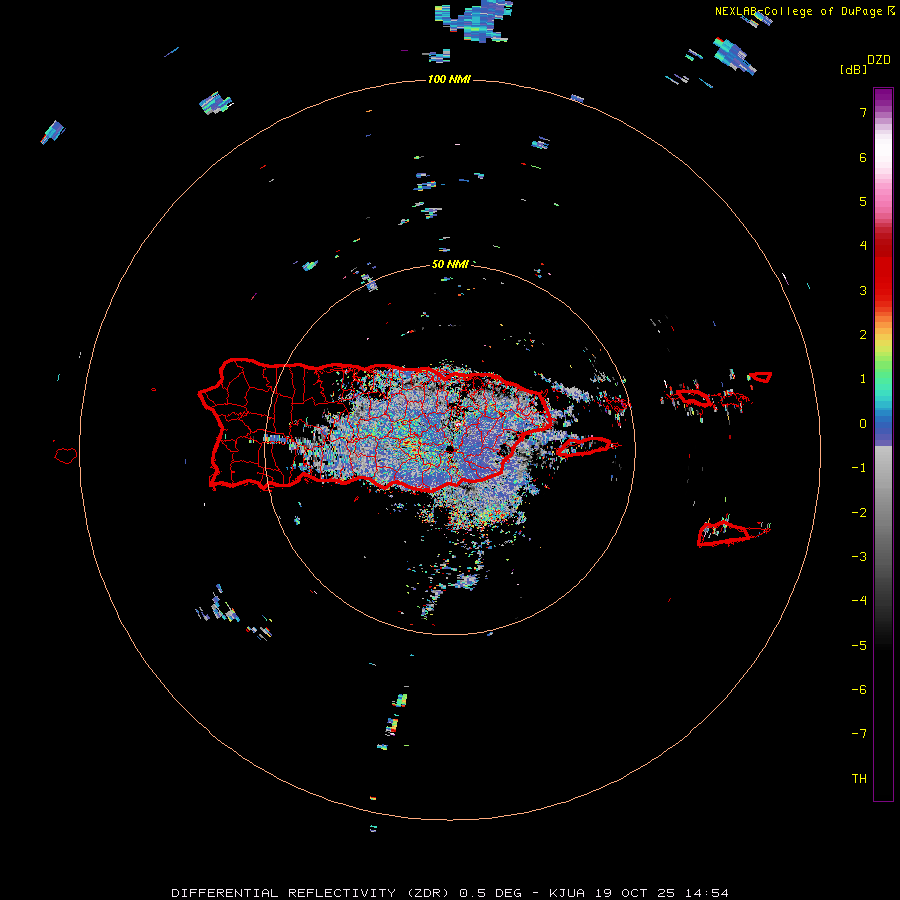Click the 14:54 timestamp in the caption

click(707, 893)
